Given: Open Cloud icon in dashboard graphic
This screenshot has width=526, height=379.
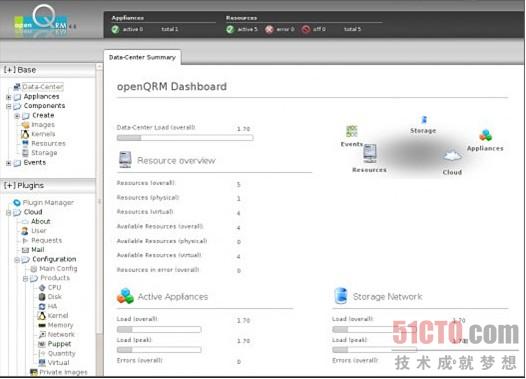Looking at the screenshot, I should (452, 155).
